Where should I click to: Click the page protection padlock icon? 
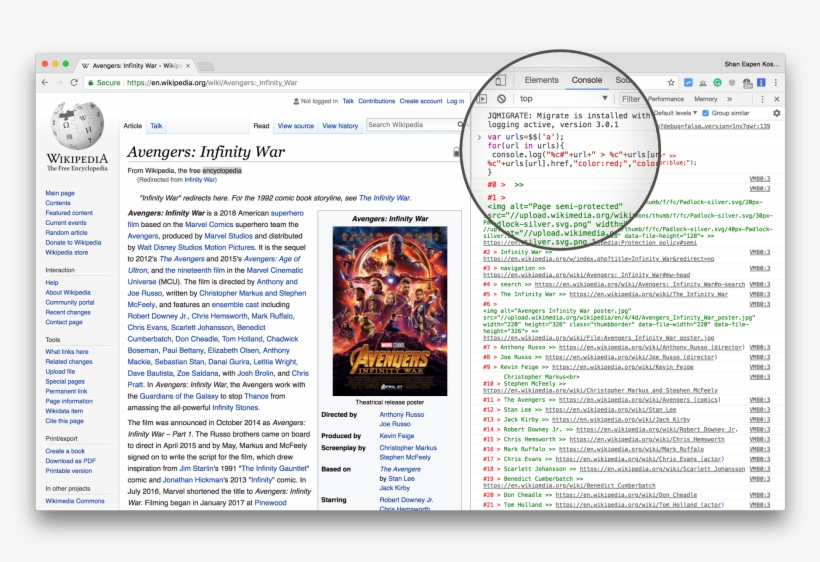point(457,152)
